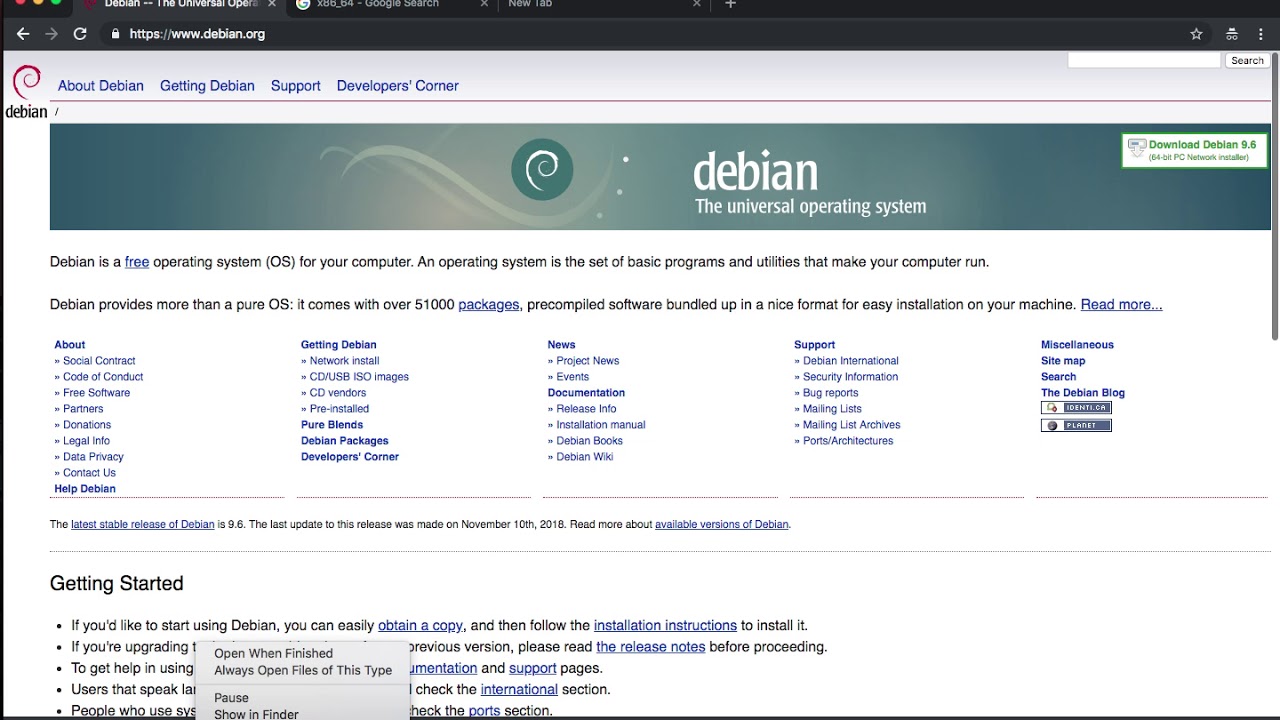Click the Free Software link

pyautogui.click(x=96, y=393)
